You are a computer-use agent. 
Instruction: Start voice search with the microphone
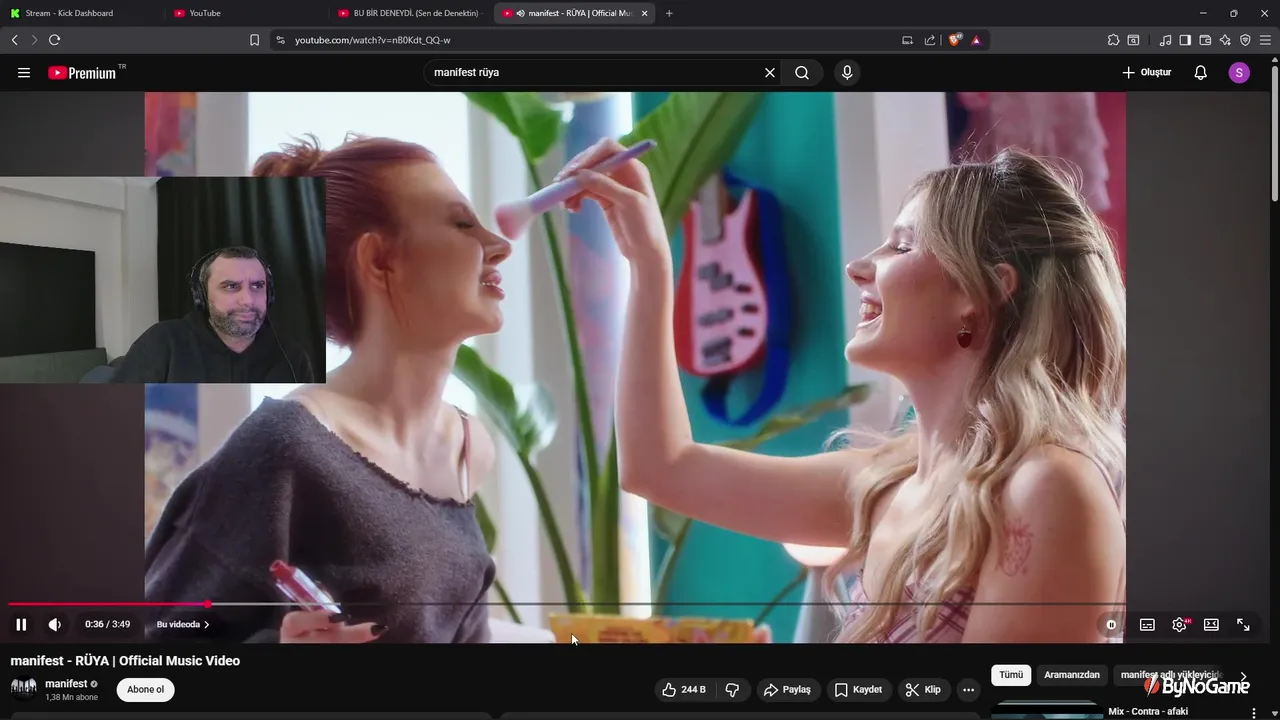(x=847, y=73)
